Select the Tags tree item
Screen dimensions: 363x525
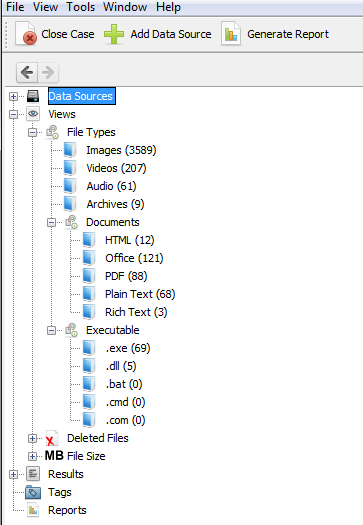60,493
